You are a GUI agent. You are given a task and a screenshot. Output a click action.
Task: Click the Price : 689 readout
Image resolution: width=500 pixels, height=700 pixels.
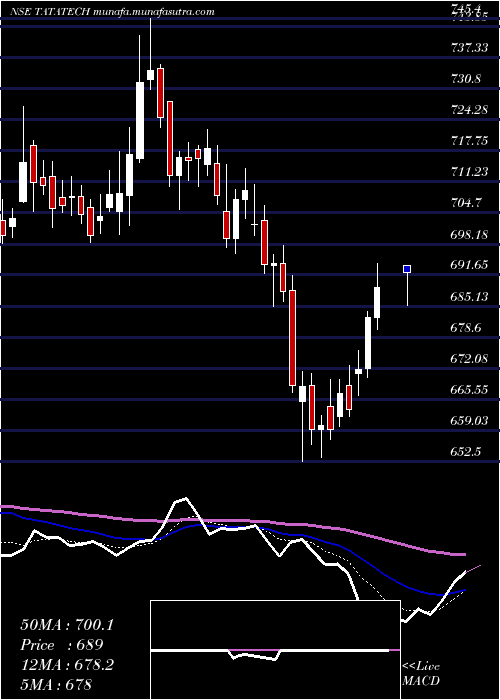pyautogui.click(x=62, y=645)
